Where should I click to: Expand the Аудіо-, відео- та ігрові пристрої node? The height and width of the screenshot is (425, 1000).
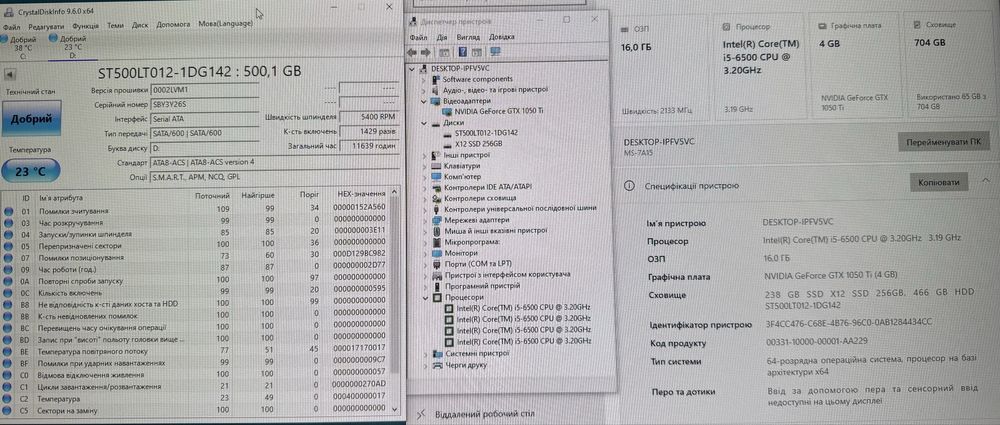pos(423,90)
